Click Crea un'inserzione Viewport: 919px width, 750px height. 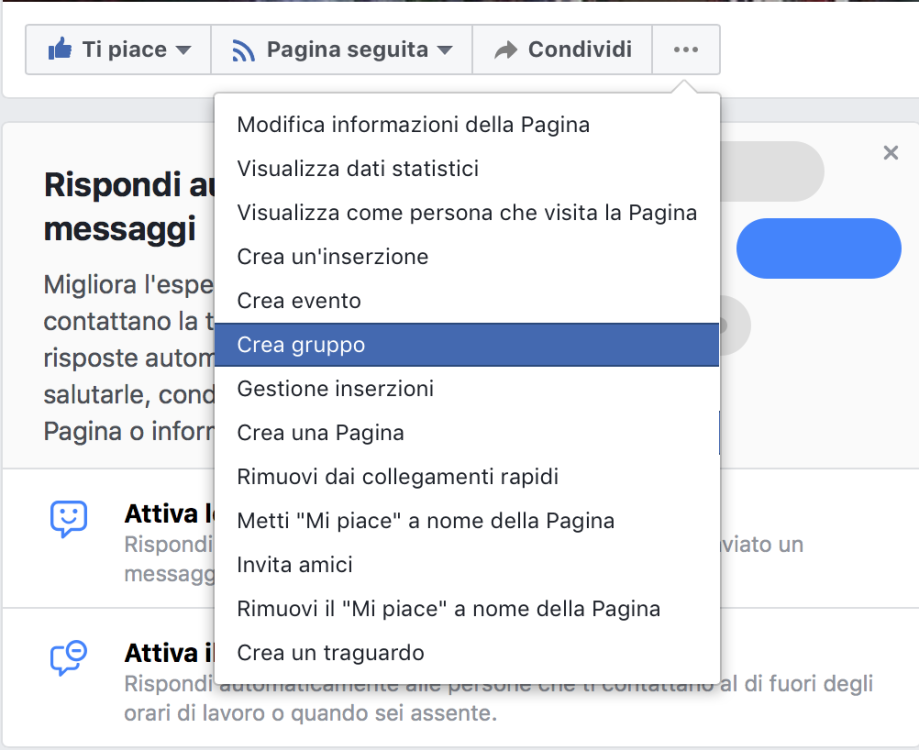[x=331, y=256]
